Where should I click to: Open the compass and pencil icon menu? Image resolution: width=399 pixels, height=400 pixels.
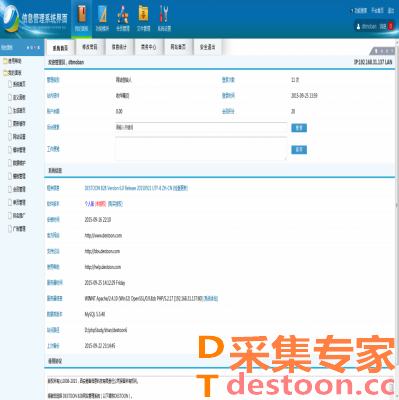[x=123, y=14]
